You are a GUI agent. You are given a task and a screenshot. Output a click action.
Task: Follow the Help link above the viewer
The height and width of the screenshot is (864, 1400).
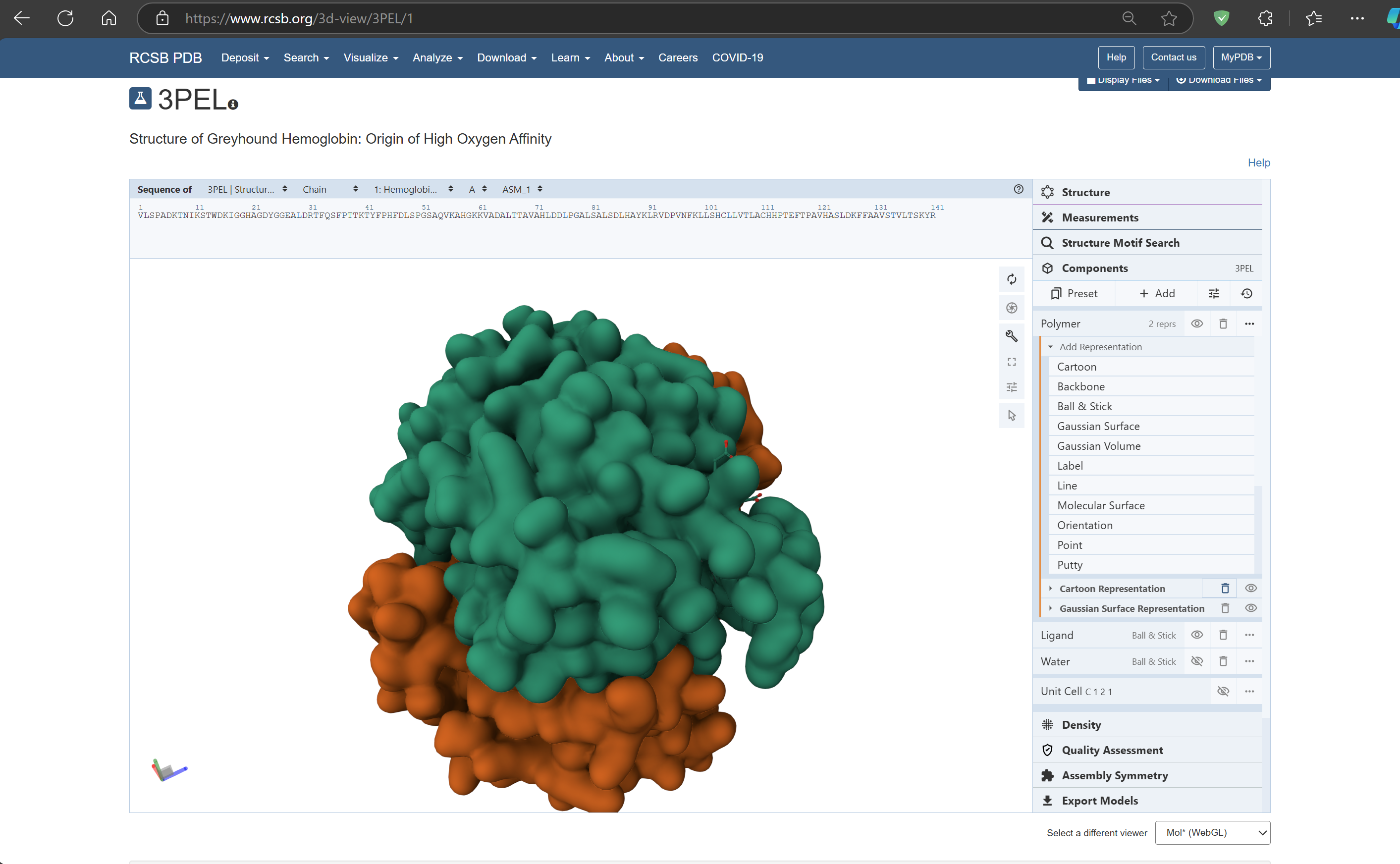point(1259,163)
